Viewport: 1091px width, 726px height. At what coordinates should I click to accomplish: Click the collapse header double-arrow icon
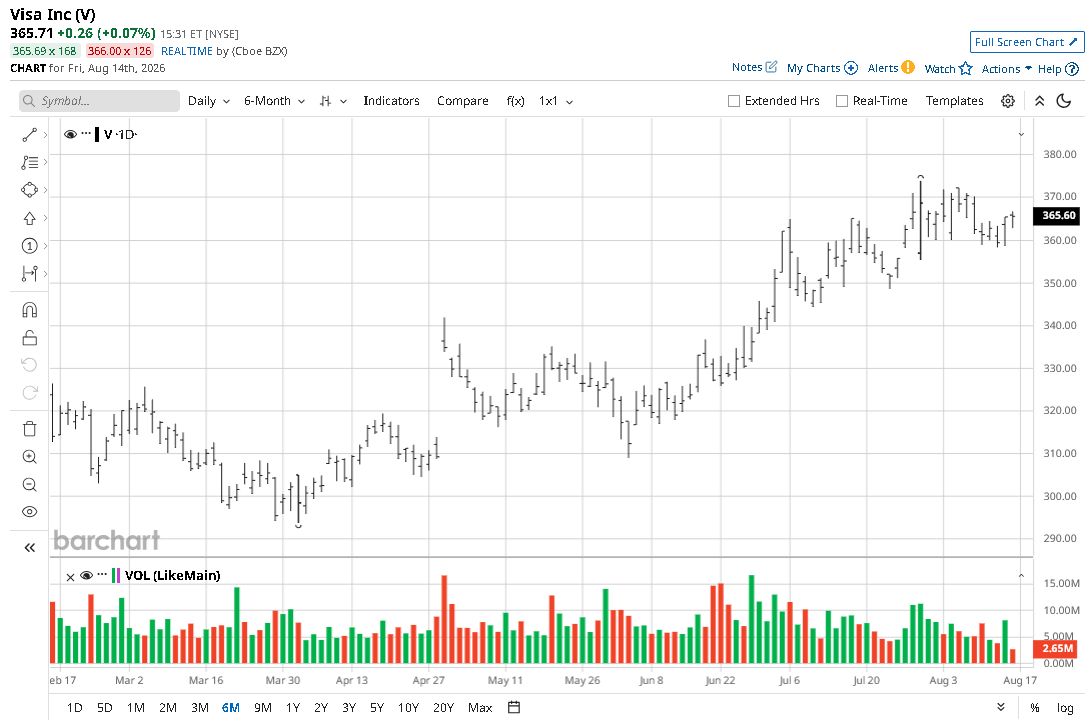pos(1040,101)
